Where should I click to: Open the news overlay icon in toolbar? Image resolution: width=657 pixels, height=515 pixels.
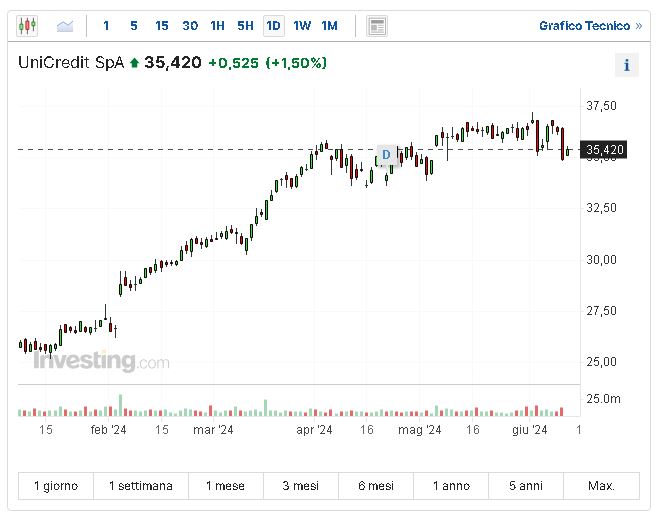click(x=377, y=26)
